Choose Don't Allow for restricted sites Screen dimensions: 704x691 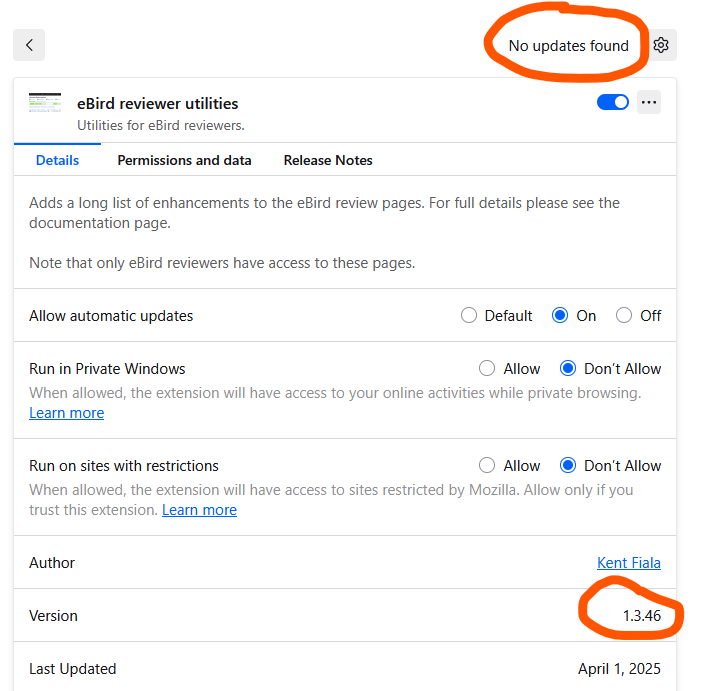pos(568,466)
